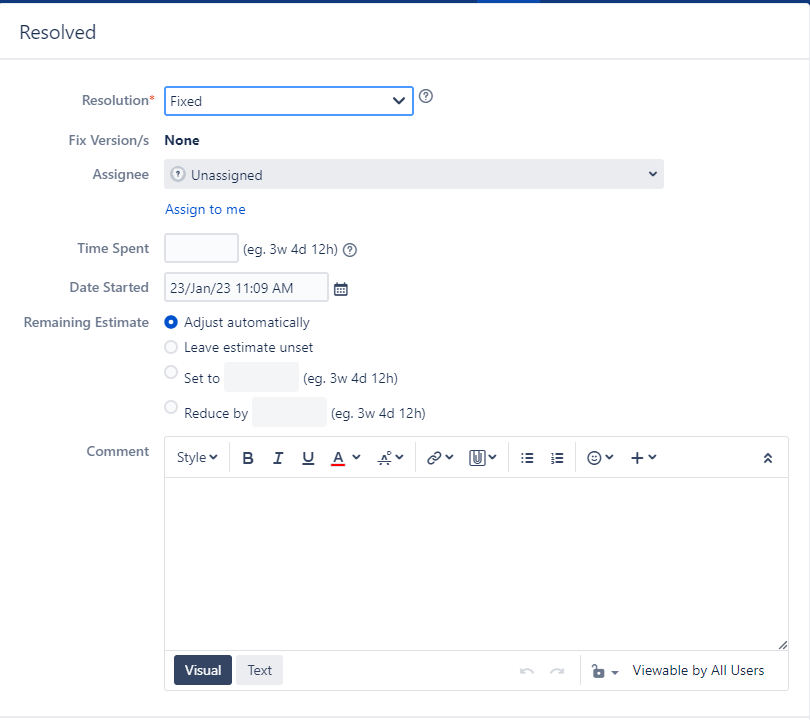
Task: Click the insert link icon
Action: click(x=434, y=458)
